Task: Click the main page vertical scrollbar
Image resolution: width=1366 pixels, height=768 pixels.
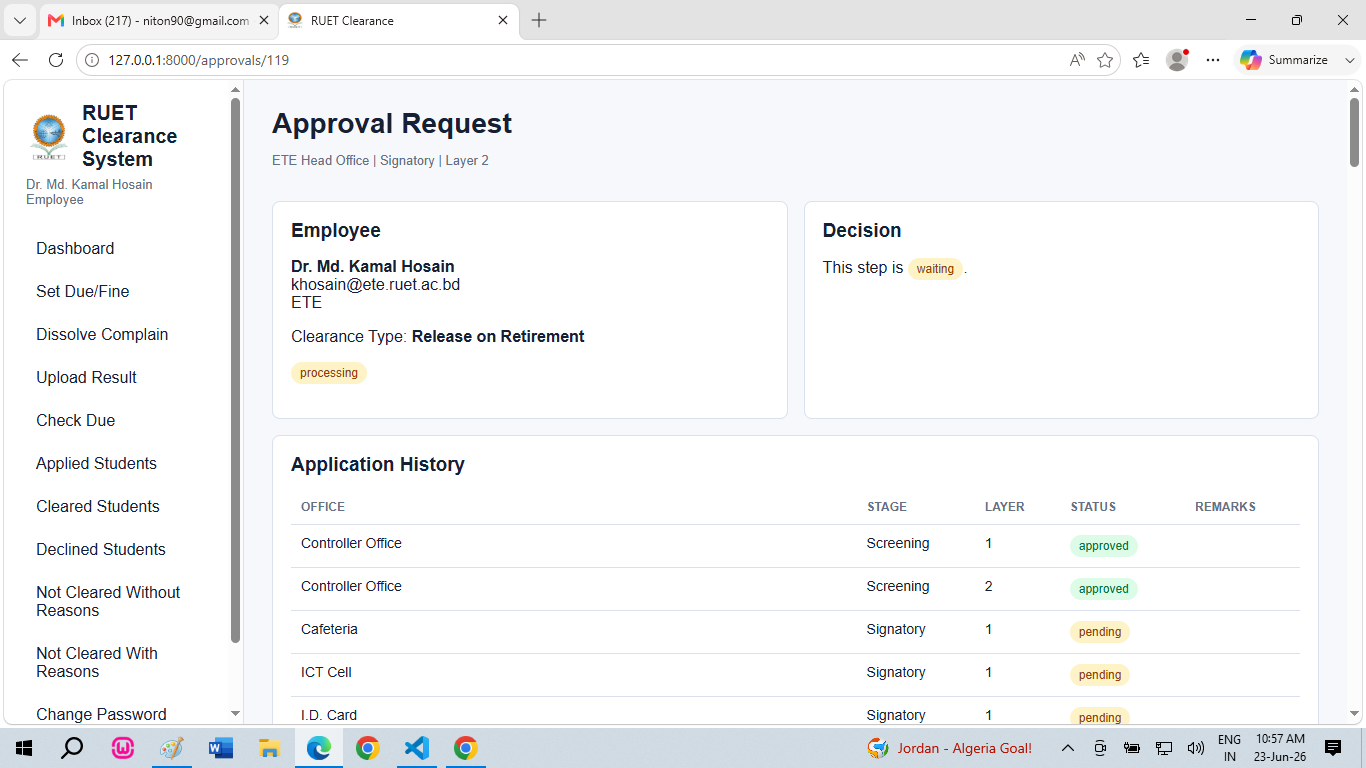Action: tap(1355, 132)
